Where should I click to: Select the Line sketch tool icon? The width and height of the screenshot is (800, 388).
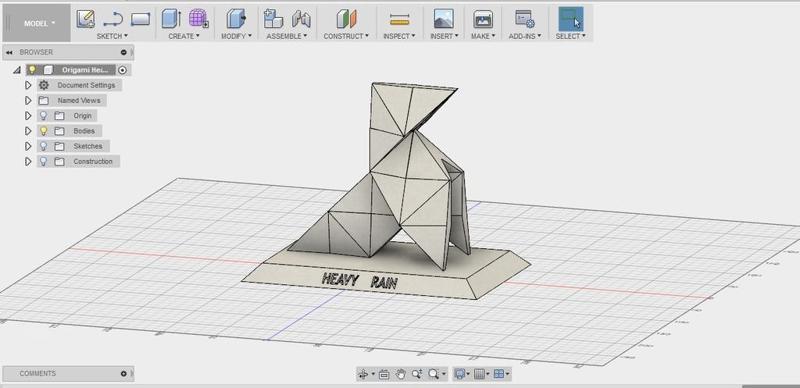click(113, 20)
